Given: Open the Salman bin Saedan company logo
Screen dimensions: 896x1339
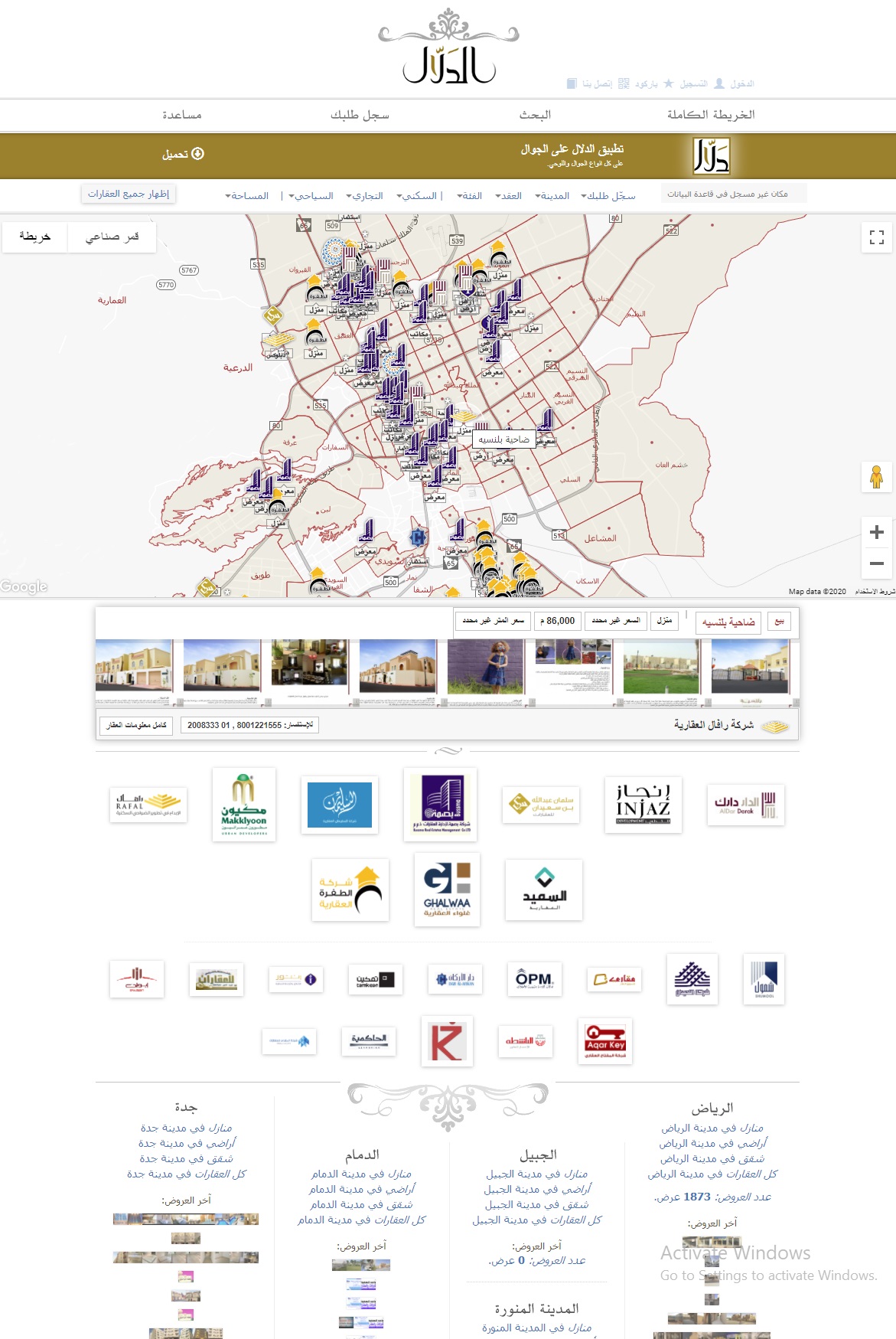Looking at the screenshot, I should click(x=541, y=805).
